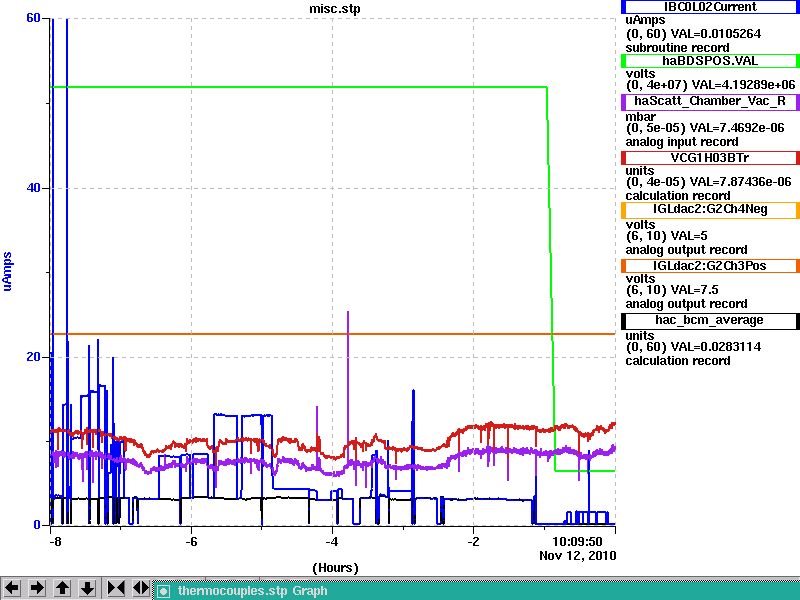Image resolution: width=800 pixels, height=600 pixels.
Task: Click the x-axis tick label -4
Action: [332, 542]
